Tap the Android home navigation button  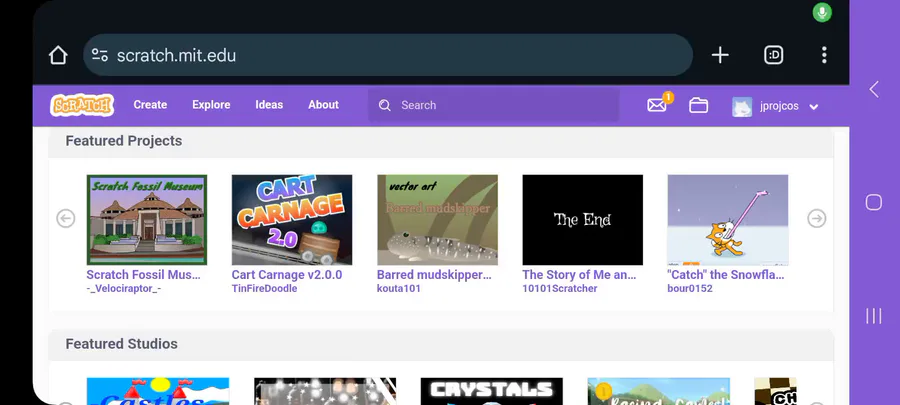tap(874, 202)
